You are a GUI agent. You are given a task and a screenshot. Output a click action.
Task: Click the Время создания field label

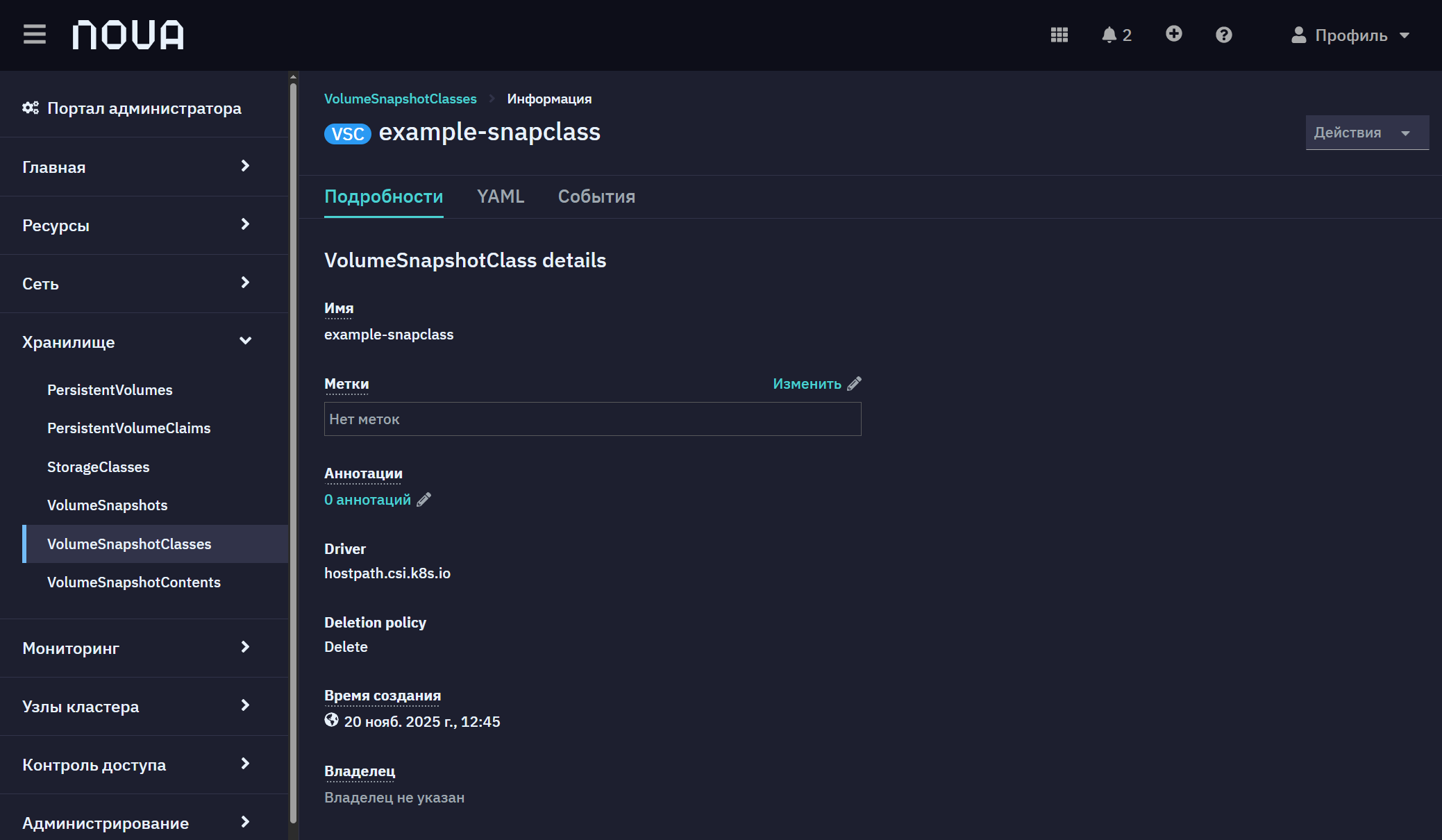click(x=383, y=695)
